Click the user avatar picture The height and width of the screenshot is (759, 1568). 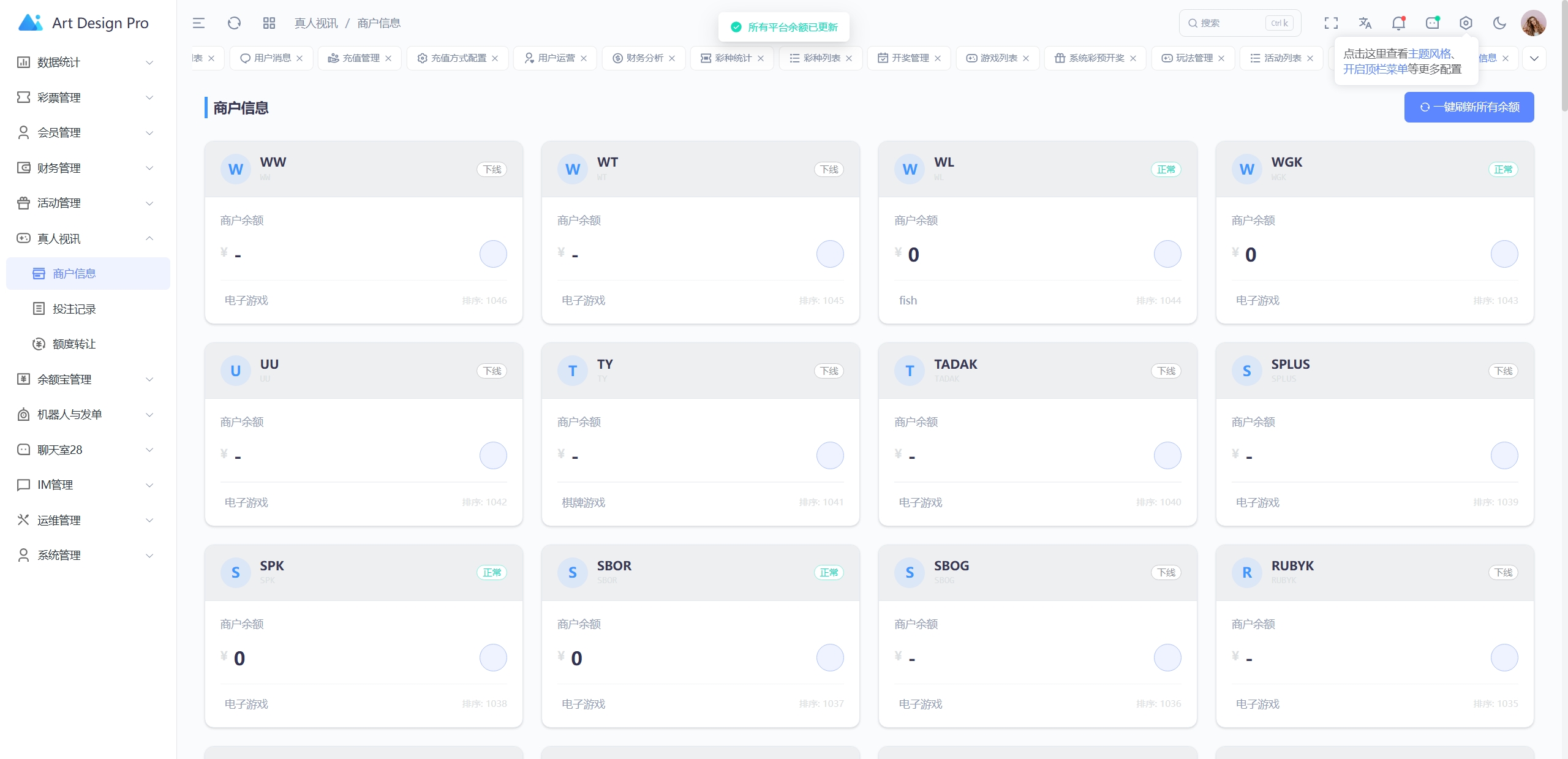[x=1533, y=23]
